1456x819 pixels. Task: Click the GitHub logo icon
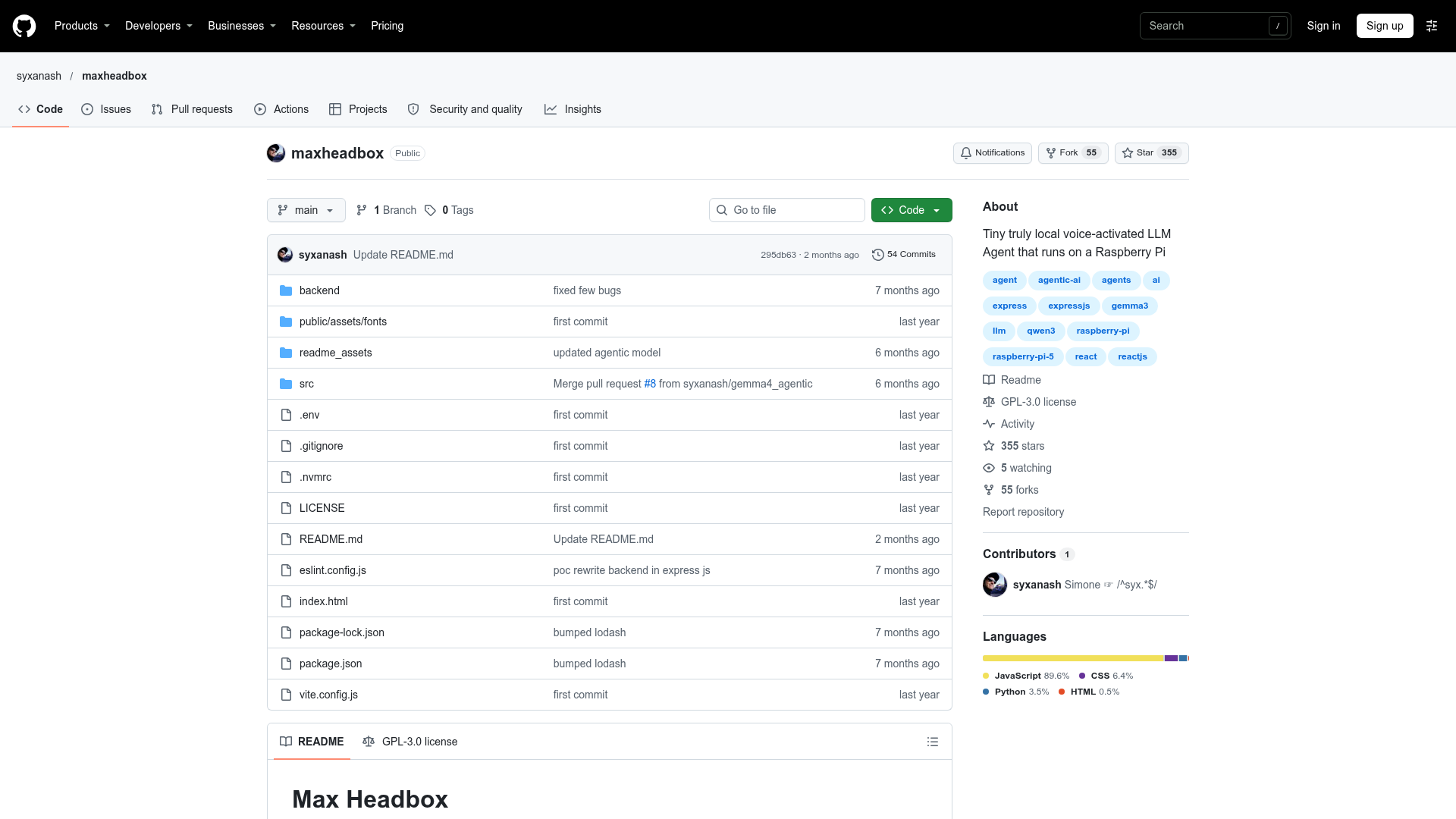(24, 26)
